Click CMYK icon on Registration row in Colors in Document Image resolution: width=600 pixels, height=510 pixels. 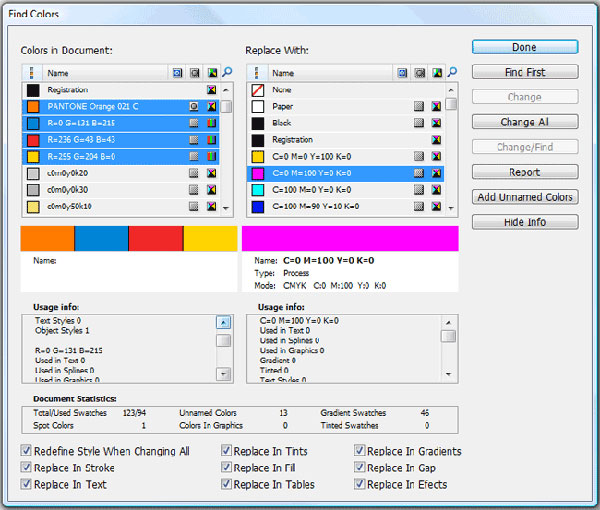point(212,90)
